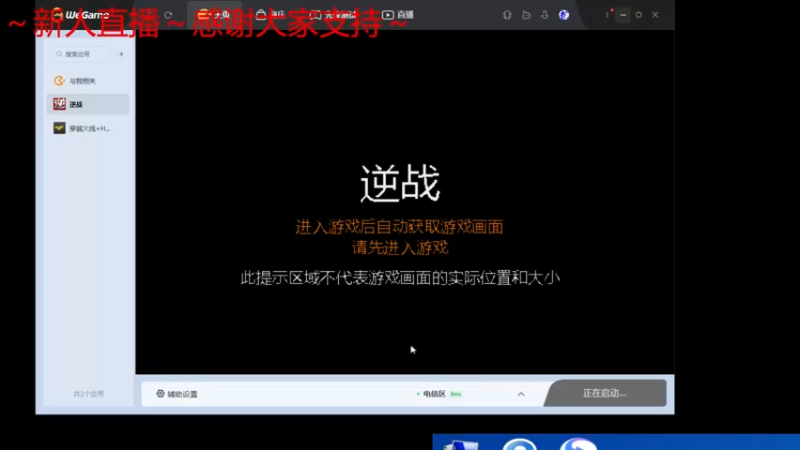Expand the server list chevron
Viewport: 800px width, 450px height.
coord(521,394)
